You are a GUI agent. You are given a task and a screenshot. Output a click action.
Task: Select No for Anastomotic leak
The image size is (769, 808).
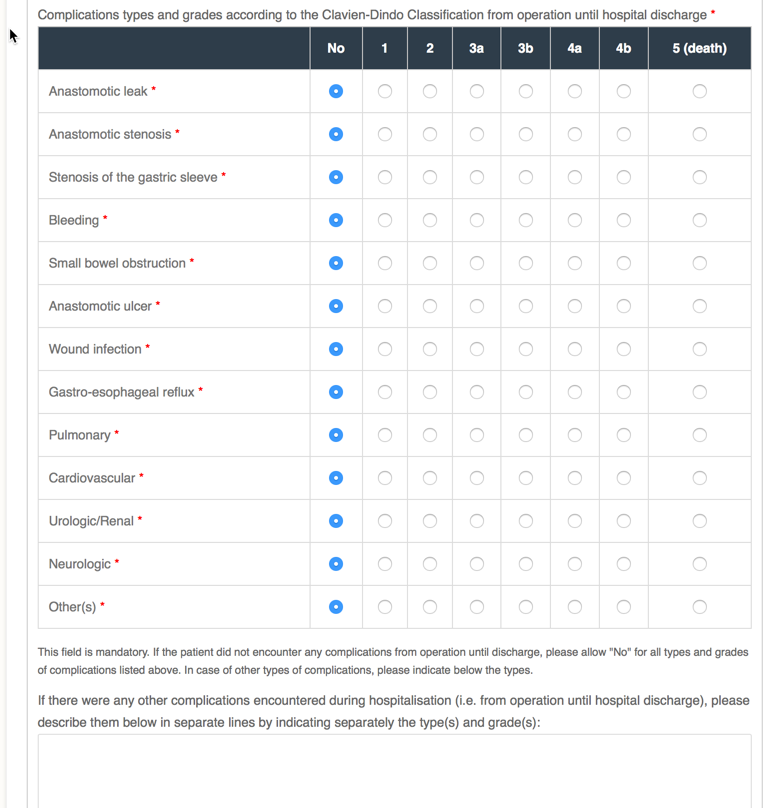pyautogui.click(x=336, y=91)
